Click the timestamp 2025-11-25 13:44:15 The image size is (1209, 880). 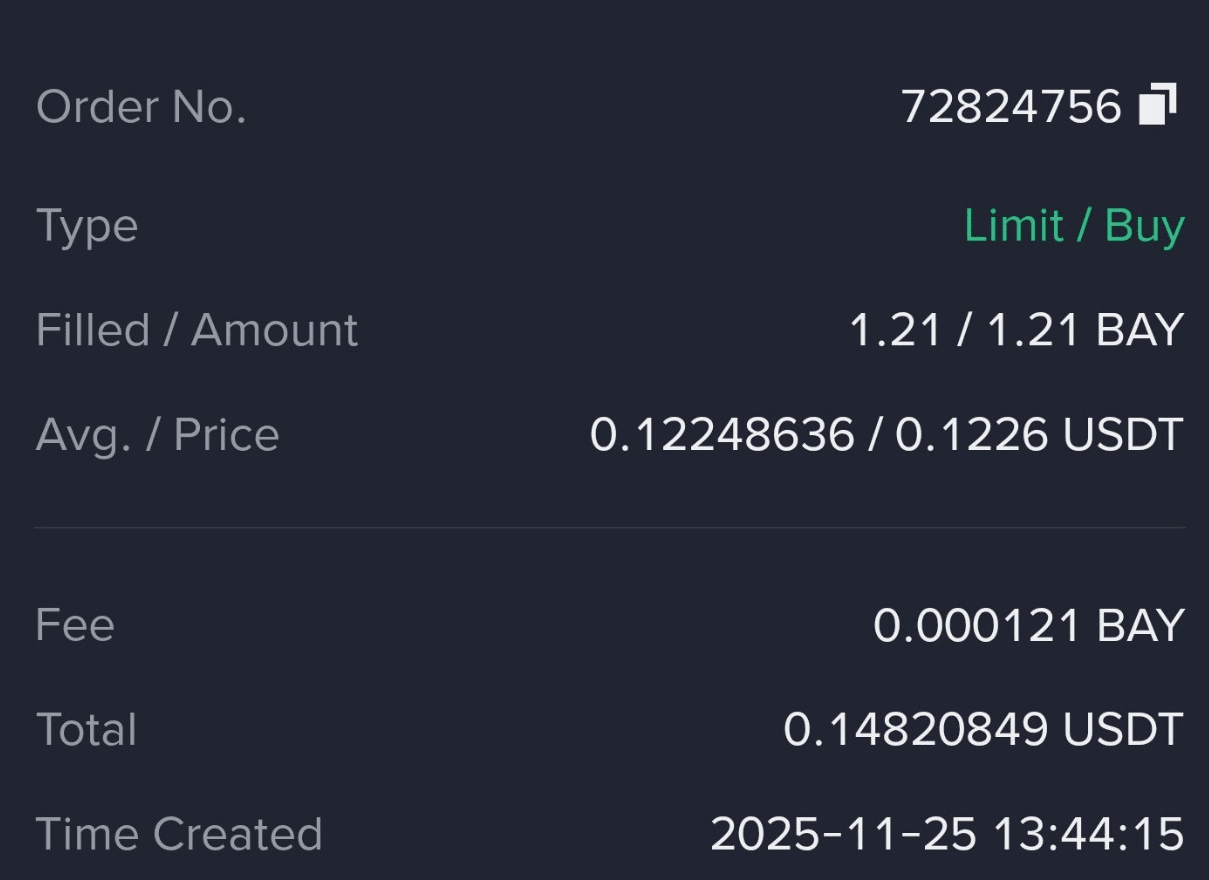947,834
